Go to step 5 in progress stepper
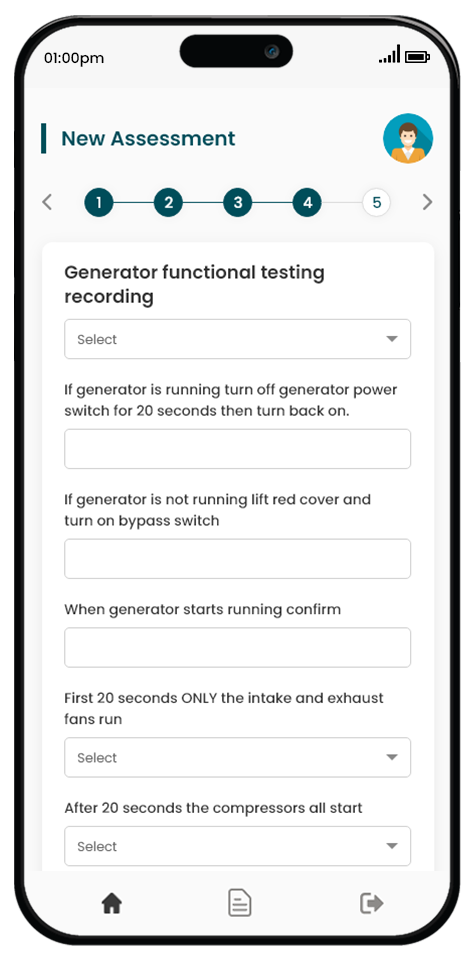The width and height of the screenshot is (475, 960). 376,203
